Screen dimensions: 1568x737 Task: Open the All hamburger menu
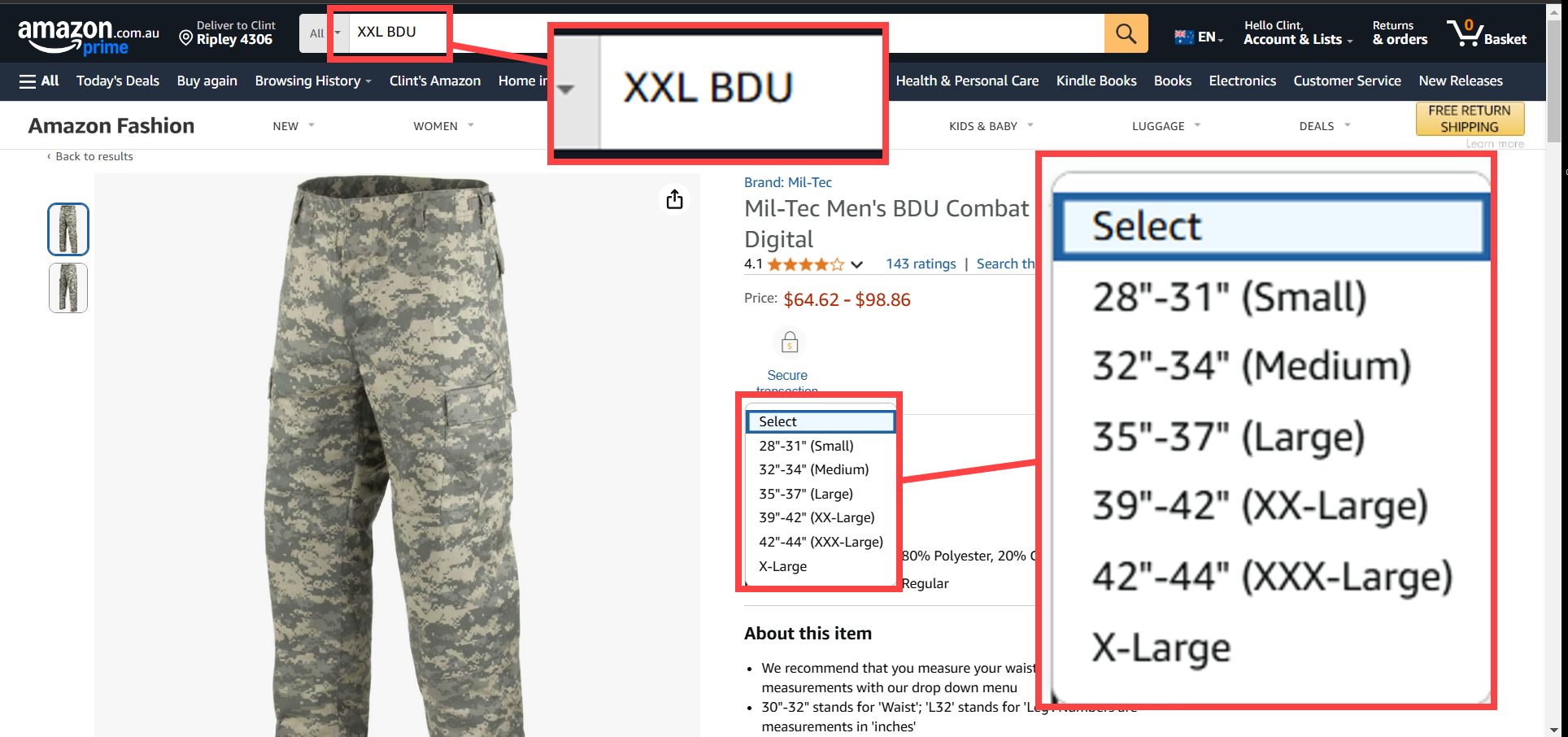tap(39, 81)
